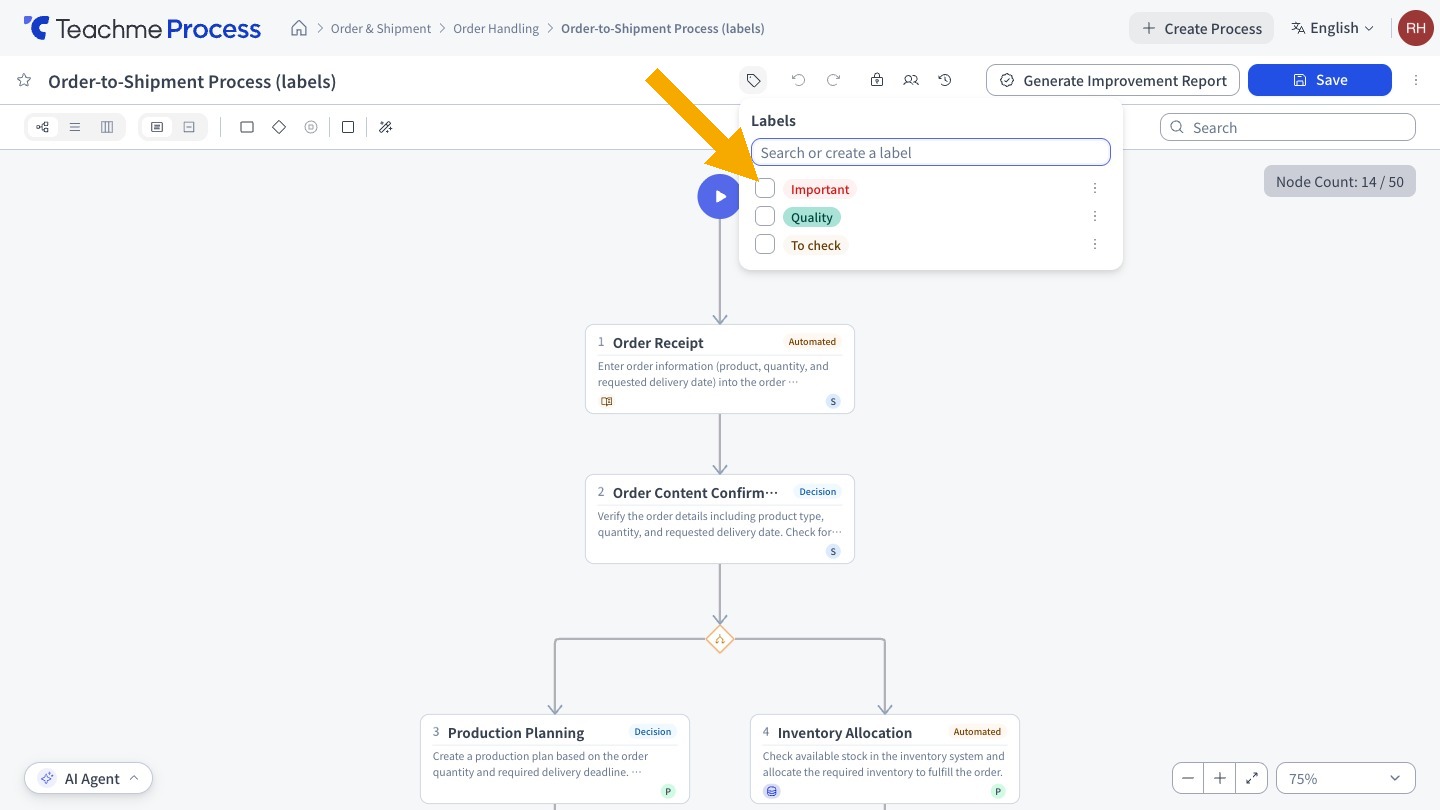This screenshot has height=810, width=1440.
Task: Open options for the To check label
Action: point(1095,244)
